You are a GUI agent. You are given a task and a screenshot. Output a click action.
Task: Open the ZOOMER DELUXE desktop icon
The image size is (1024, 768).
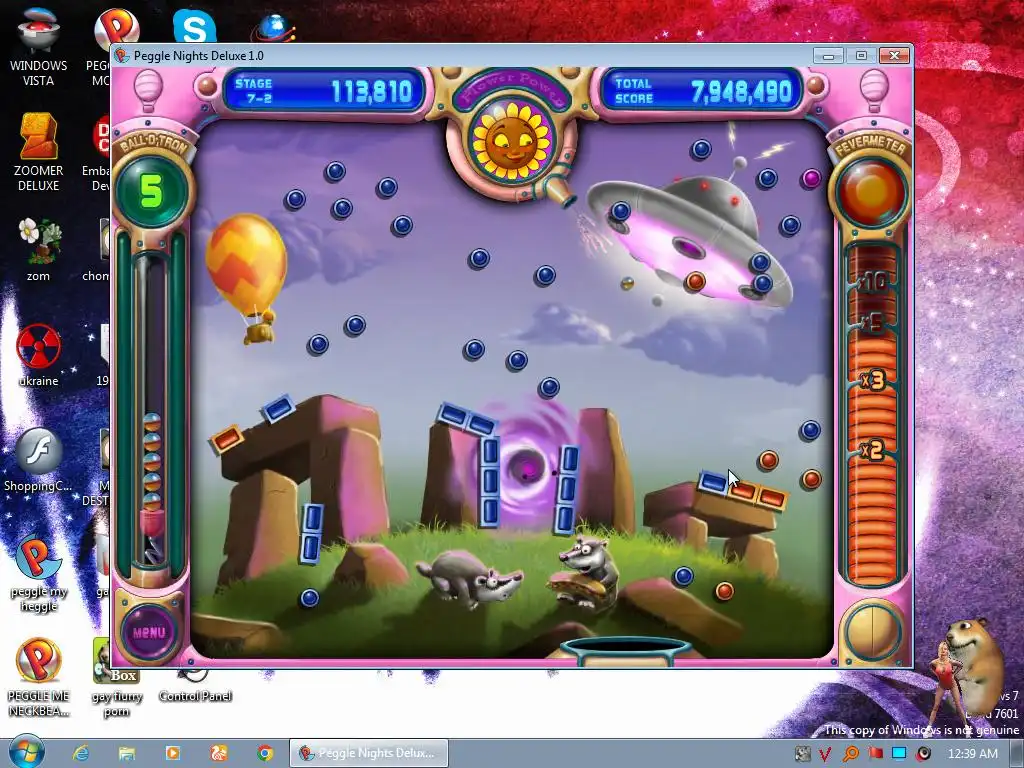38,152
